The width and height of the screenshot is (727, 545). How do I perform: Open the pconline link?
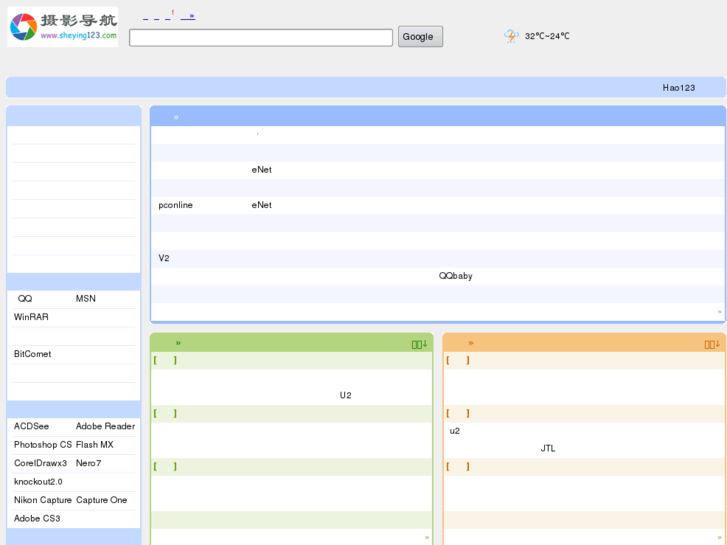tap(175, 205)
